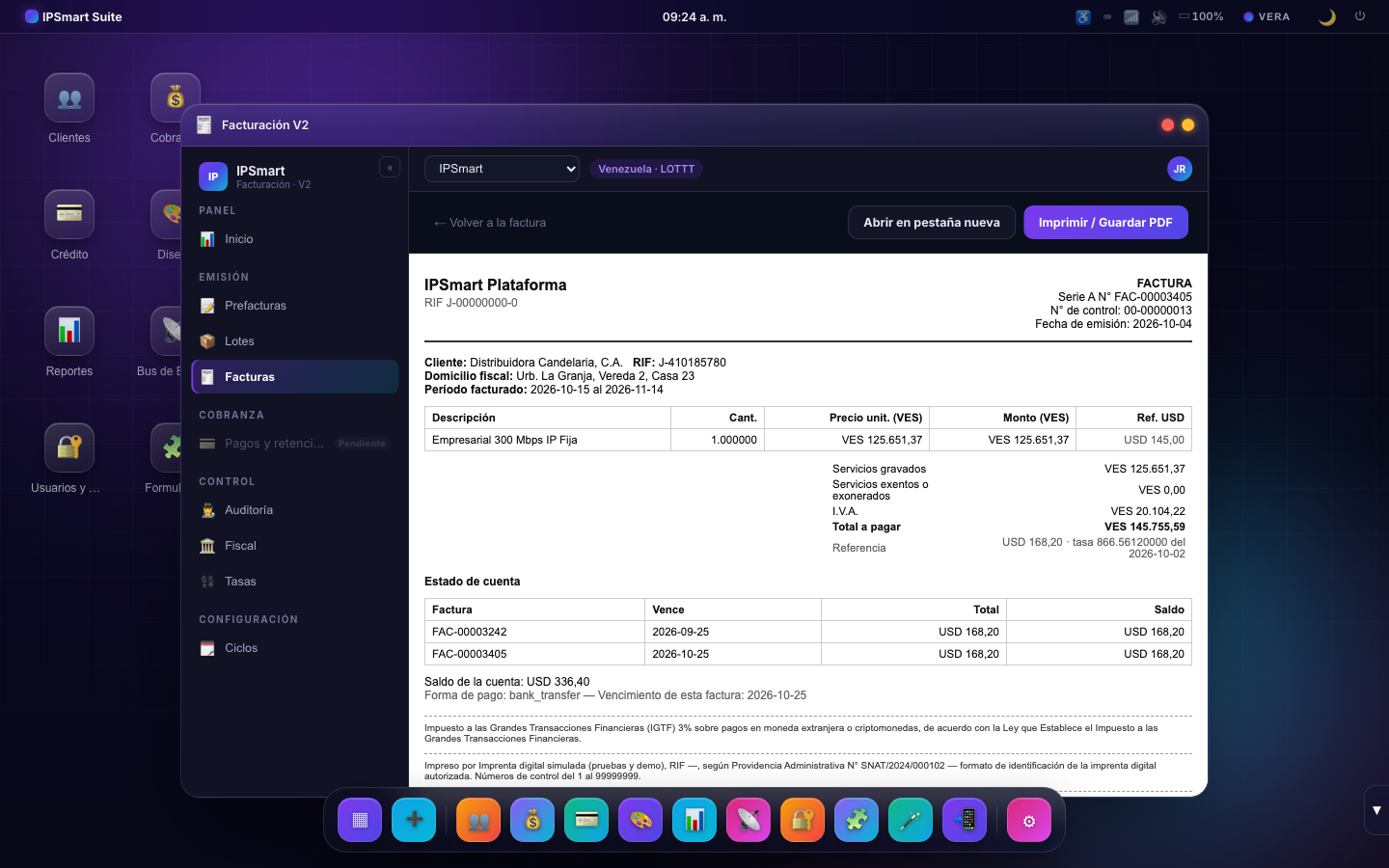Screen dimensions: 1389x868
Task: Click the speaker volume icon in the top bar
Action: [x=1158, y=16]
